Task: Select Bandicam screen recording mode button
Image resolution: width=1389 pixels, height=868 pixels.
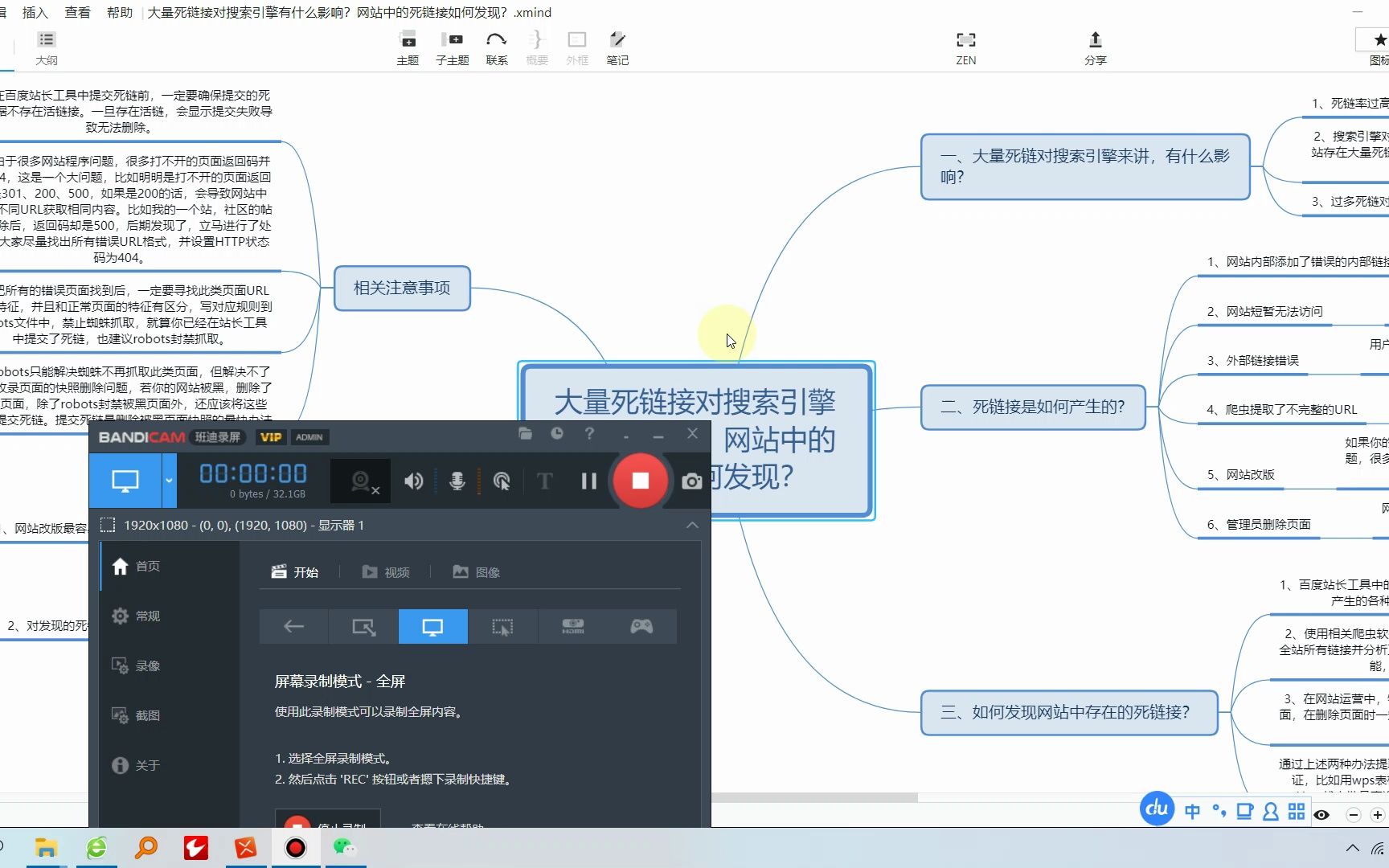Action: coord(125,481)
